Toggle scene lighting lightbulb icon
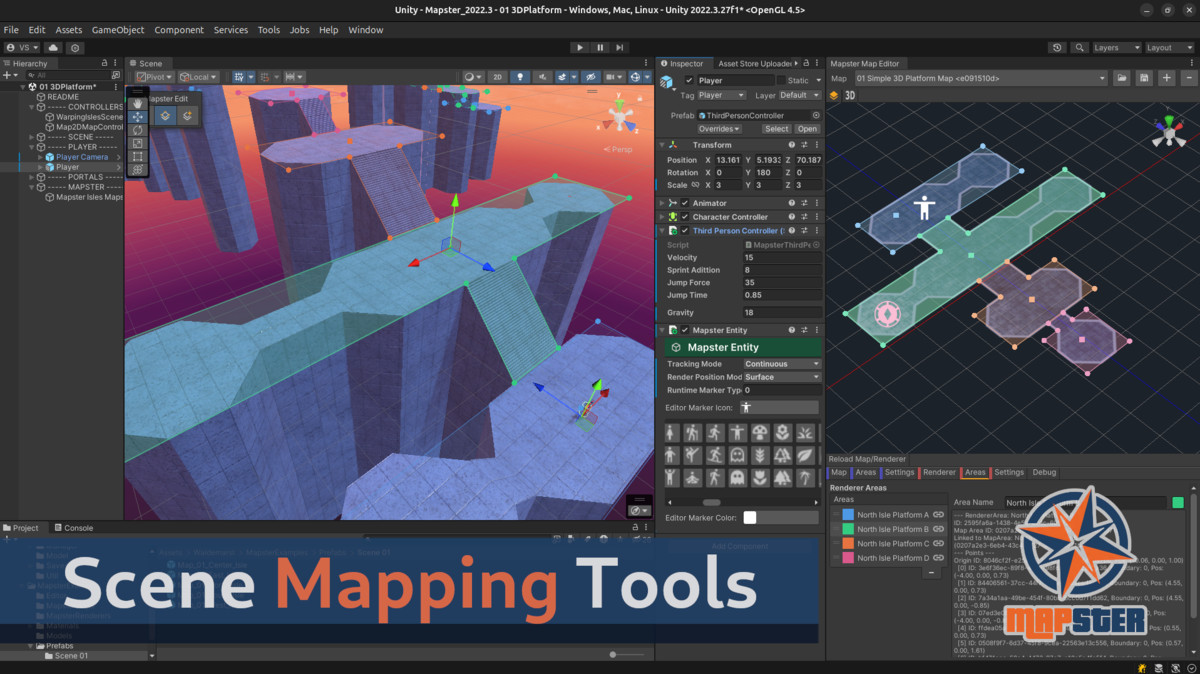 point(519,77)
